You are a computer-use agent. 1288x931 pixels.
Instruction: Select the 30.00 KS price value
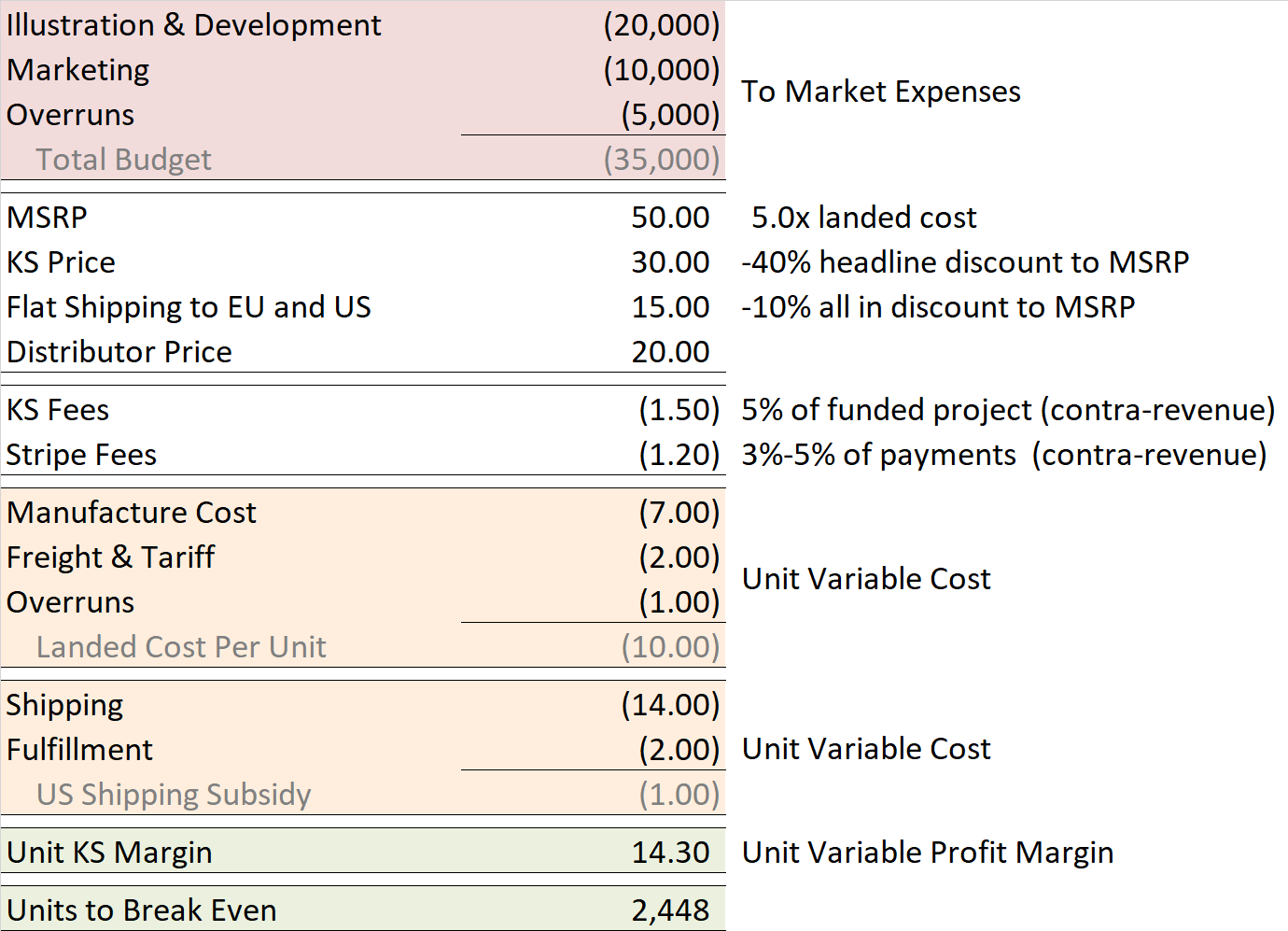[x=670, y=262]
